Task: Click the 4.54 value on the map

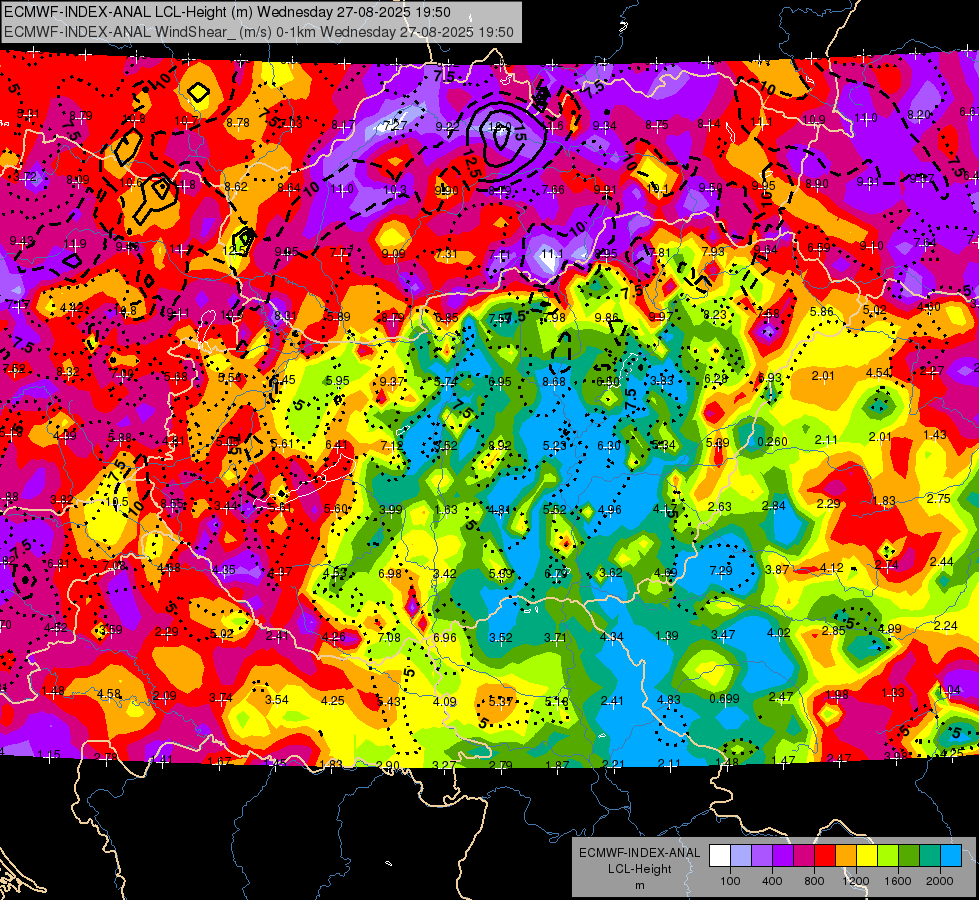Action: (878, 373)
